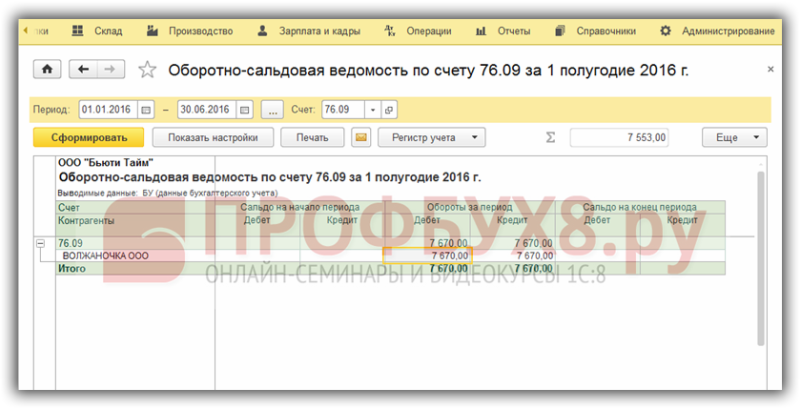Open the Зарплата и кадры menu

(309, 31)
